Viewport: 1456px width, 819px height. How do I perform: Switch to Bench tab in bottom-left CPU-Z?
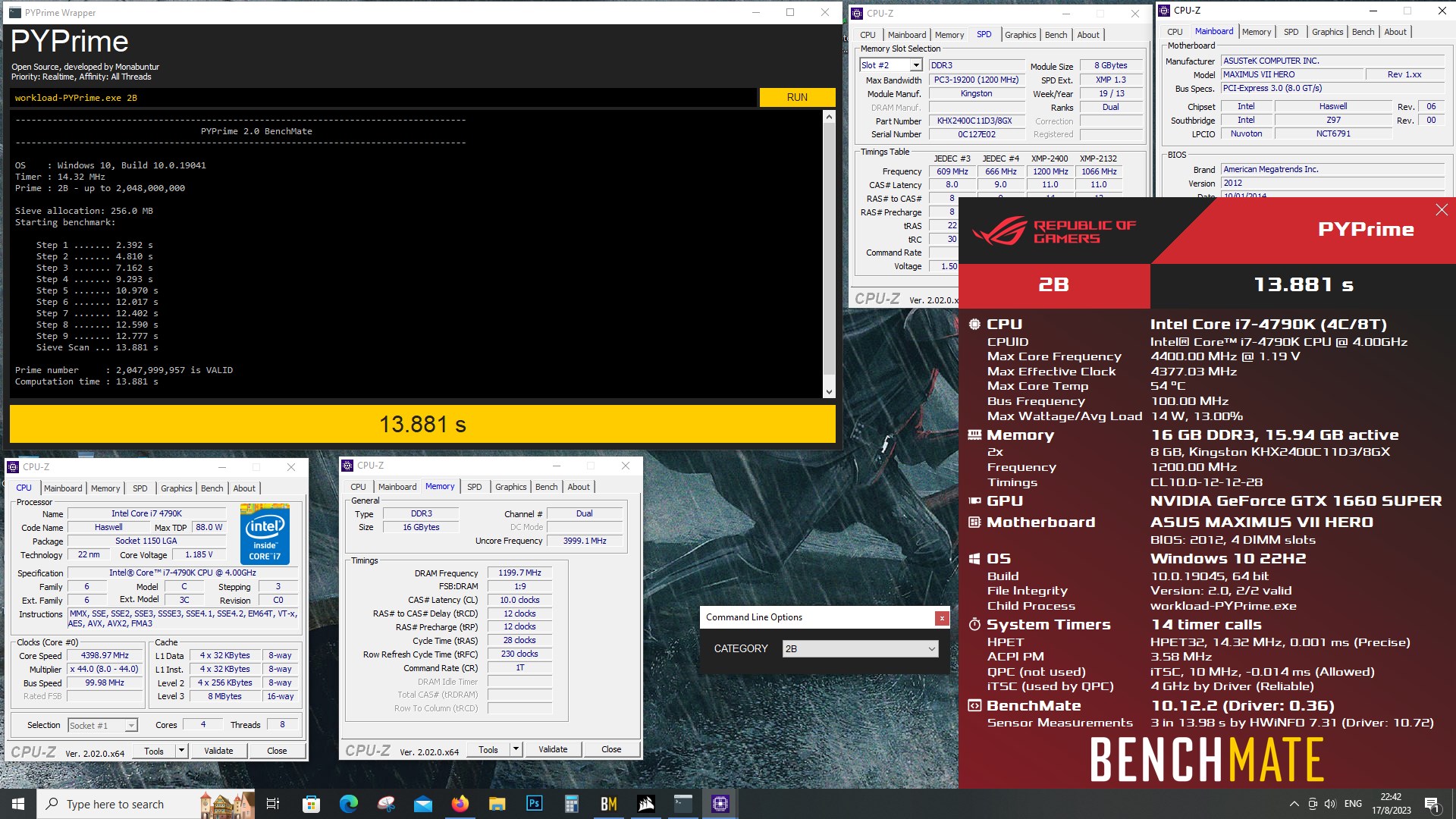212,488
